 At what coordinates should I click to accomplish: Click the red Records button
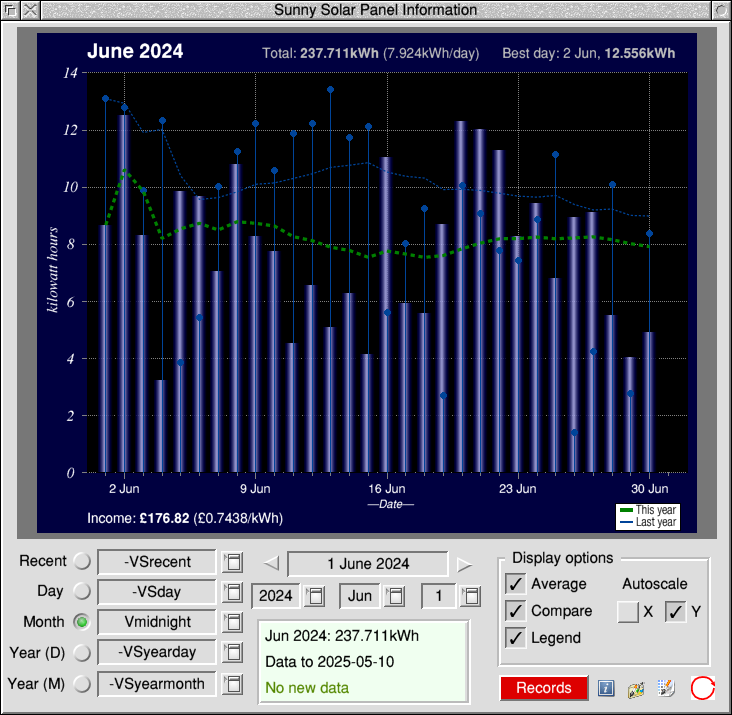click(x=544, y=688)
